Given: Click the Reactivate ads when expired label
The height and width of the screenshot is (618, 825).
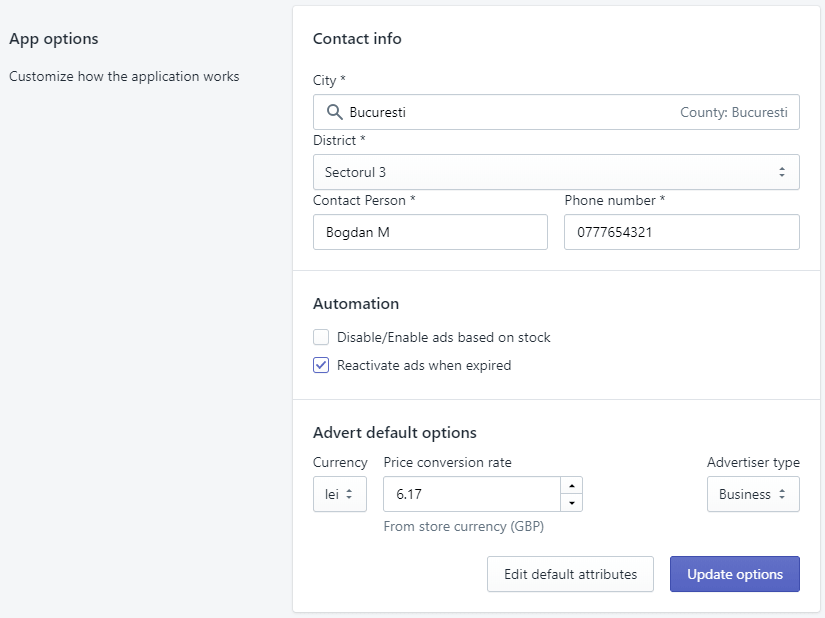Looking at the screenshot, I should [424, 366].
